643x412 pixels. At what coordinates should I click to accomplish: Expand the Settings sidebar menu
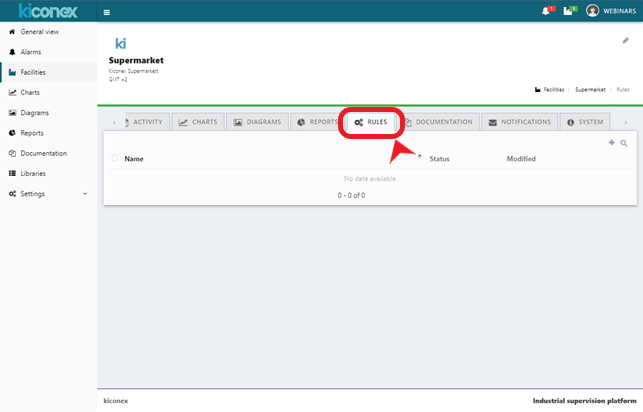[48, 193]
